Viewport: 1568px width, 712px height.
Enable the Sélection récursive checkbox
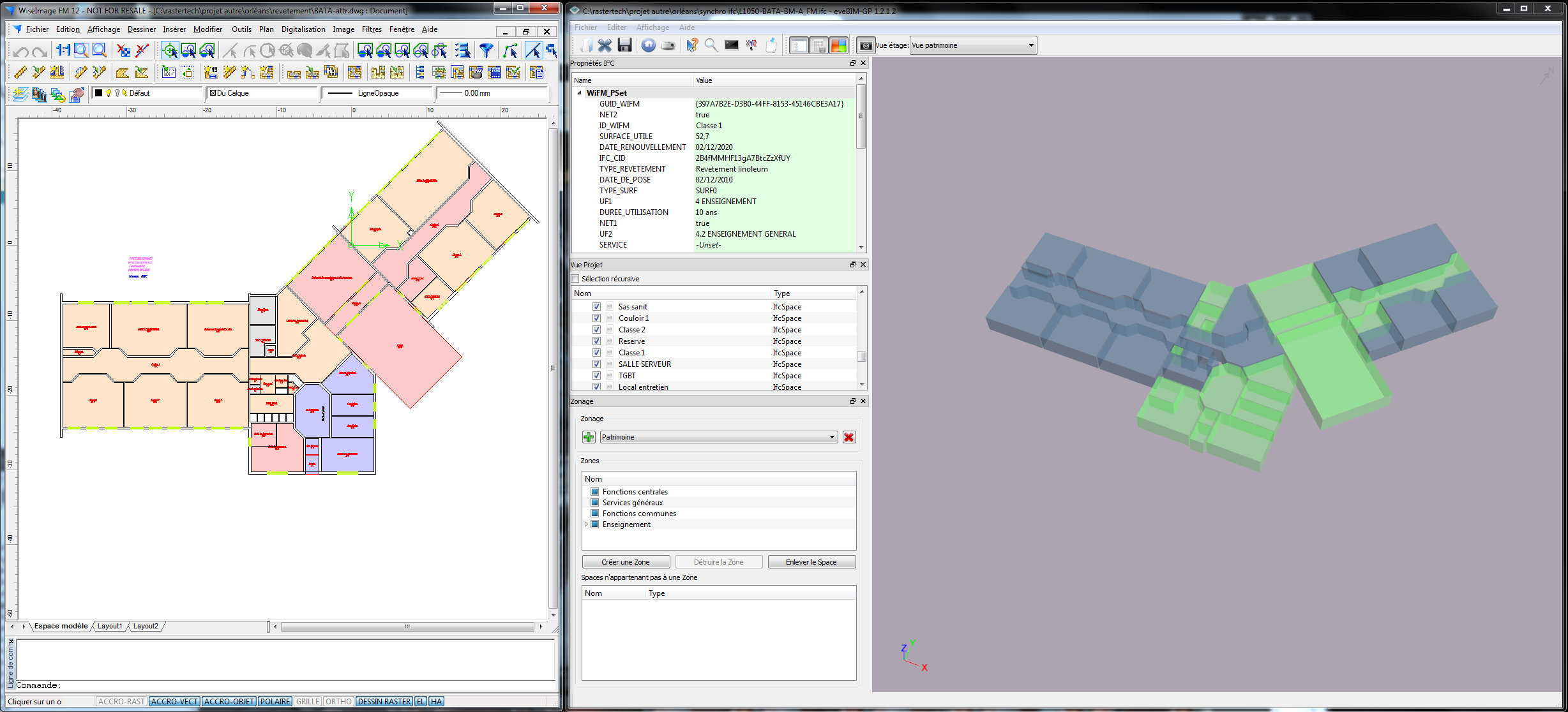pos(575,279)
